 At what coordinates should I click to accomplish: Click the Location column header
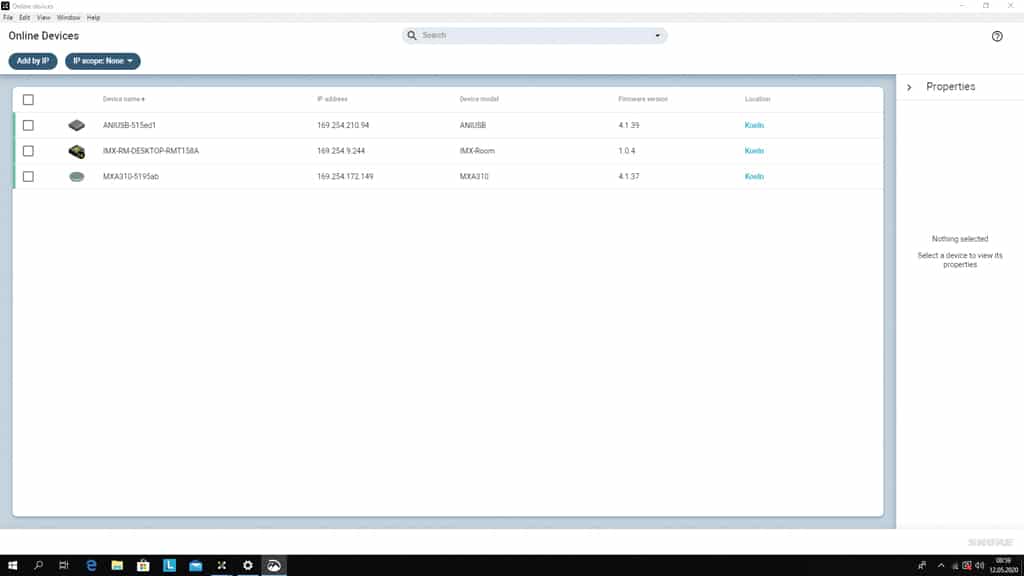coord(758,99)
